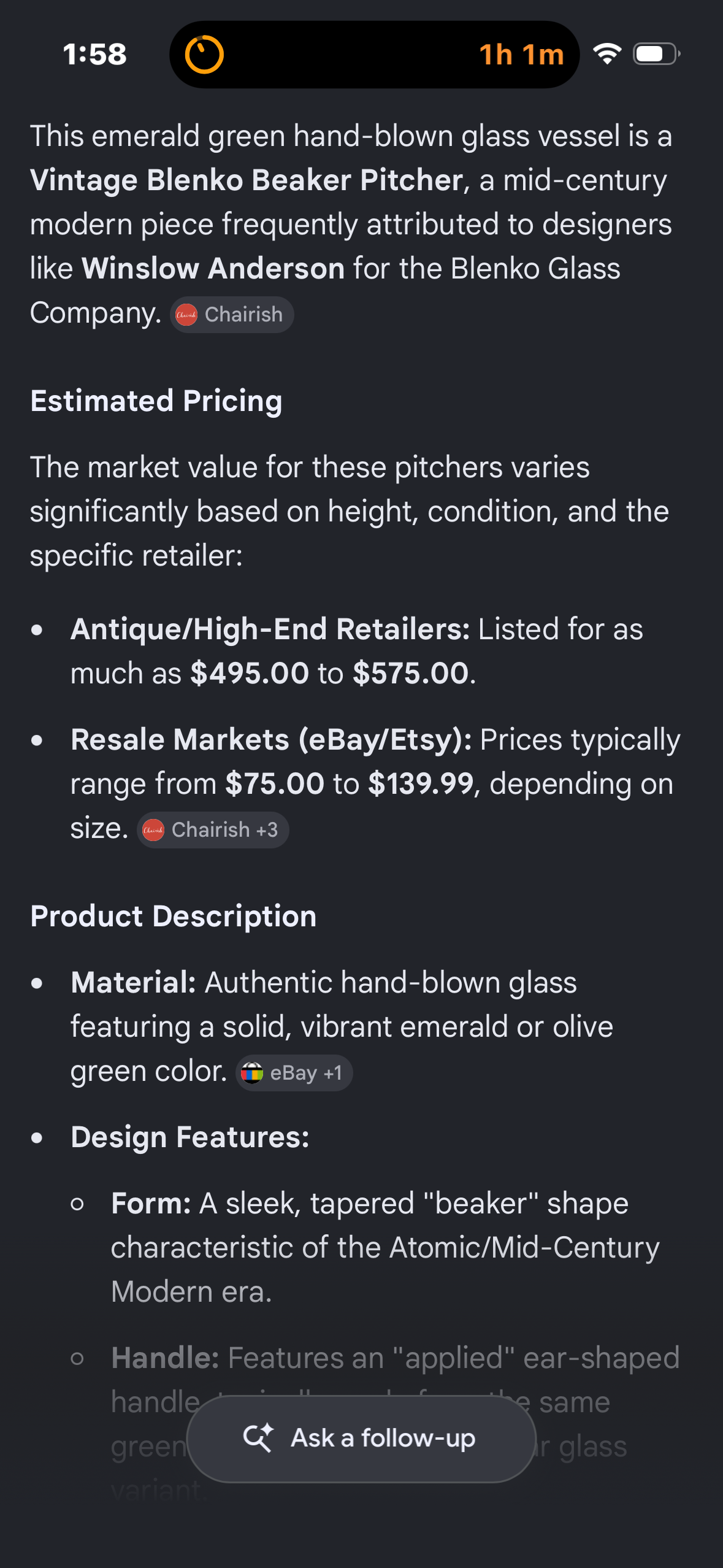This screenshot has width=723, height=1568.
Task: Tap the red Chairish logo in first chip
Action: click(186, 315)
